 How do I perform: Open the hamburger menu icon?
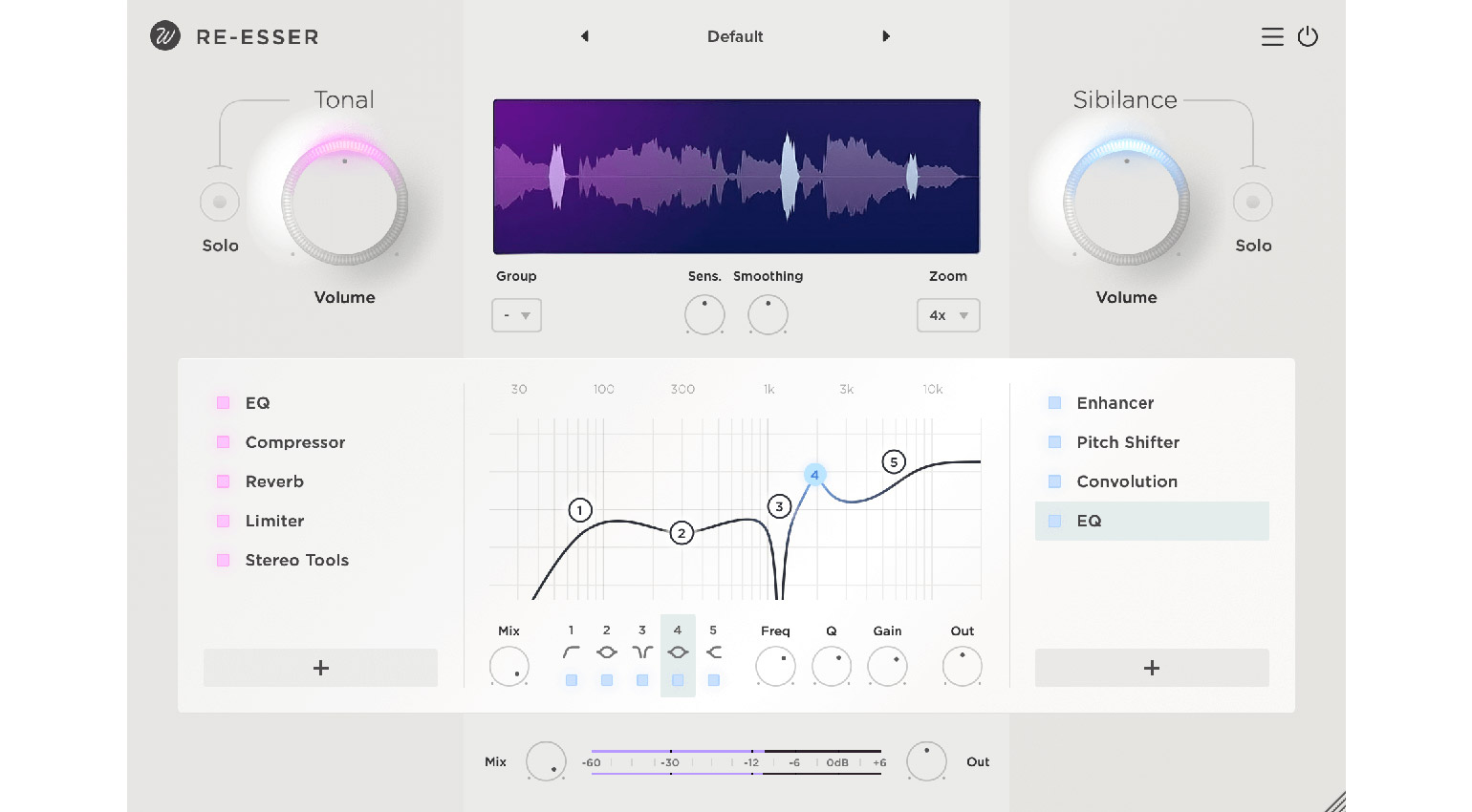(1271, 37)
